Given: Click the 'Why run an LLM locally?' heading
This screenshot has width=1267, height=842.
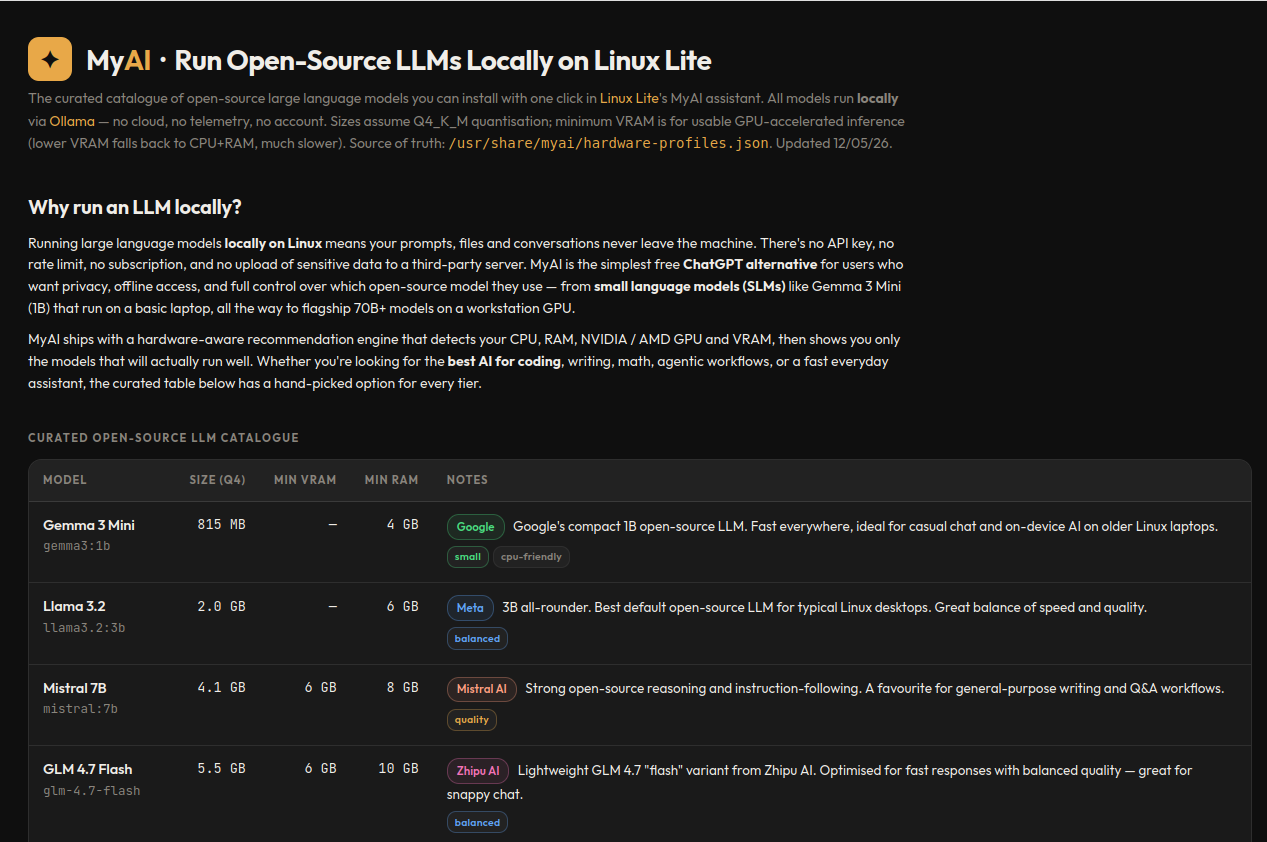Looking at the screenshot, I should pos(135,207).
